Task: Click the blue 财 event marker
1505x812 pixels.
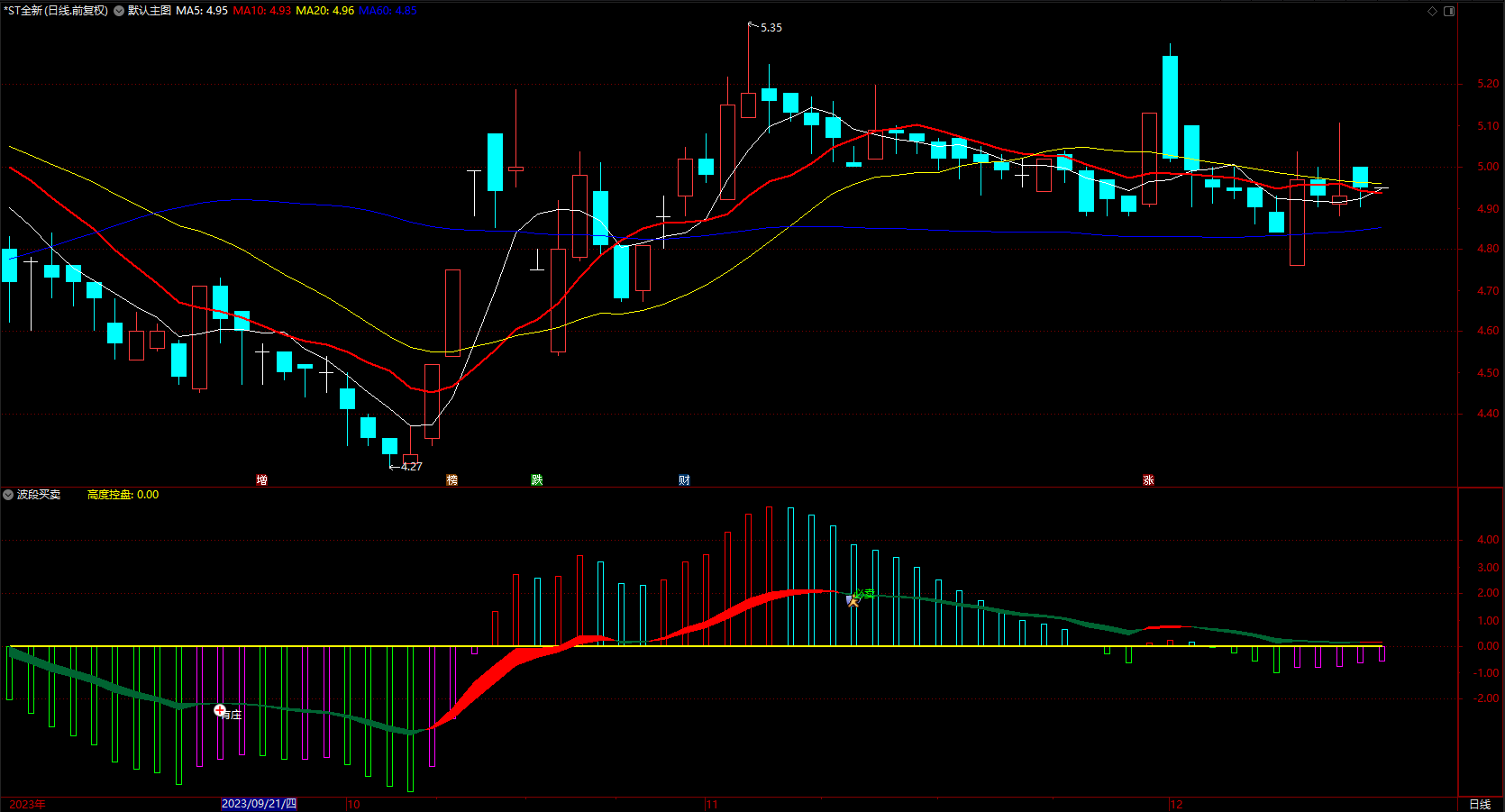Action: click(x=685, y=480)
